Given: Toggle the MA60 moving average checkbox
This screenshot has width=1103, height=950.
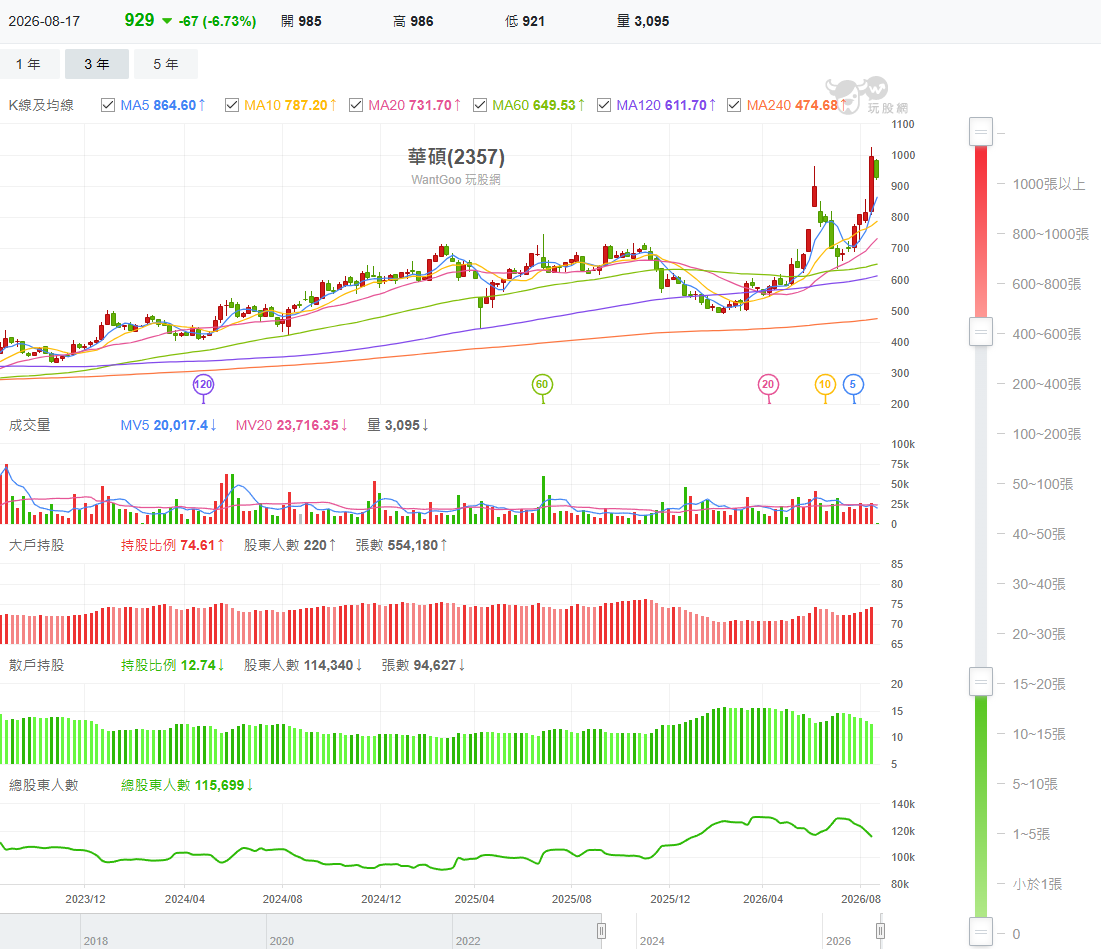Looking at the screenshot, I should pyautogui.click(x=480, y=106).
